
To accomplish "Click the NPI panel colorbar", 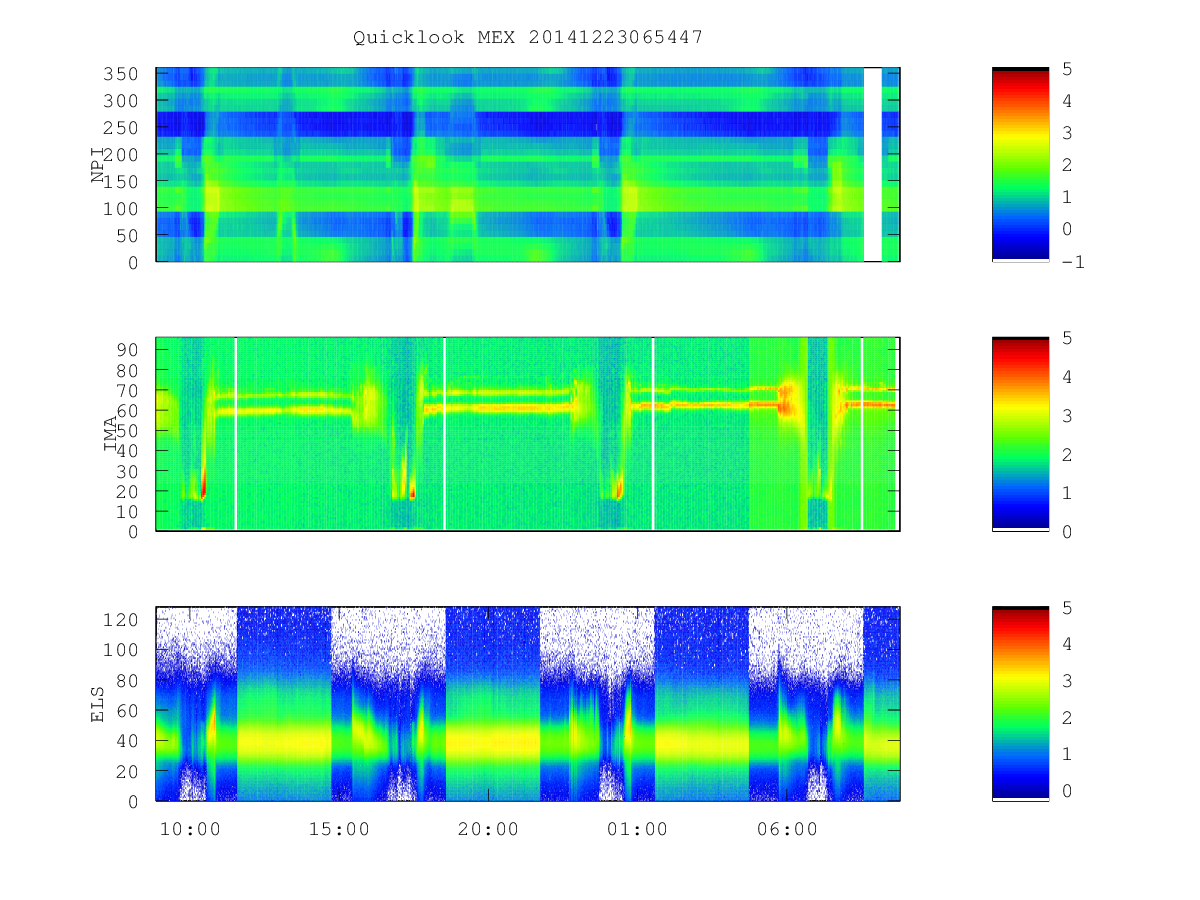I will [1020, 165].
